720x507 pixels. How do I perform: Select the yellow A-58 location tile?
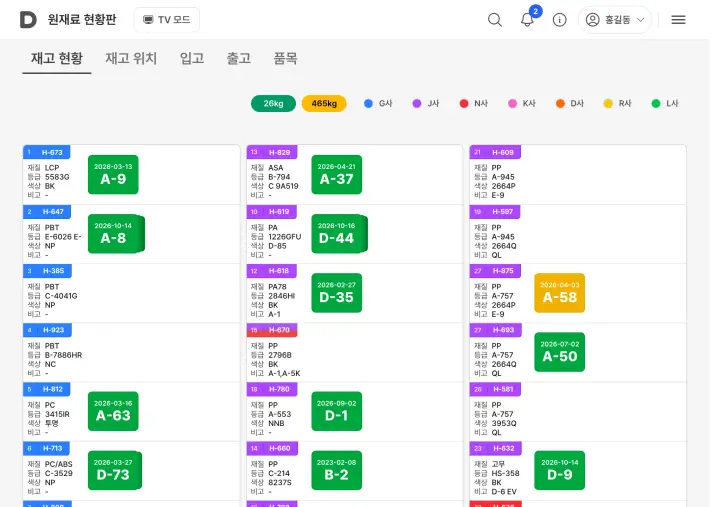pos(560,293)
